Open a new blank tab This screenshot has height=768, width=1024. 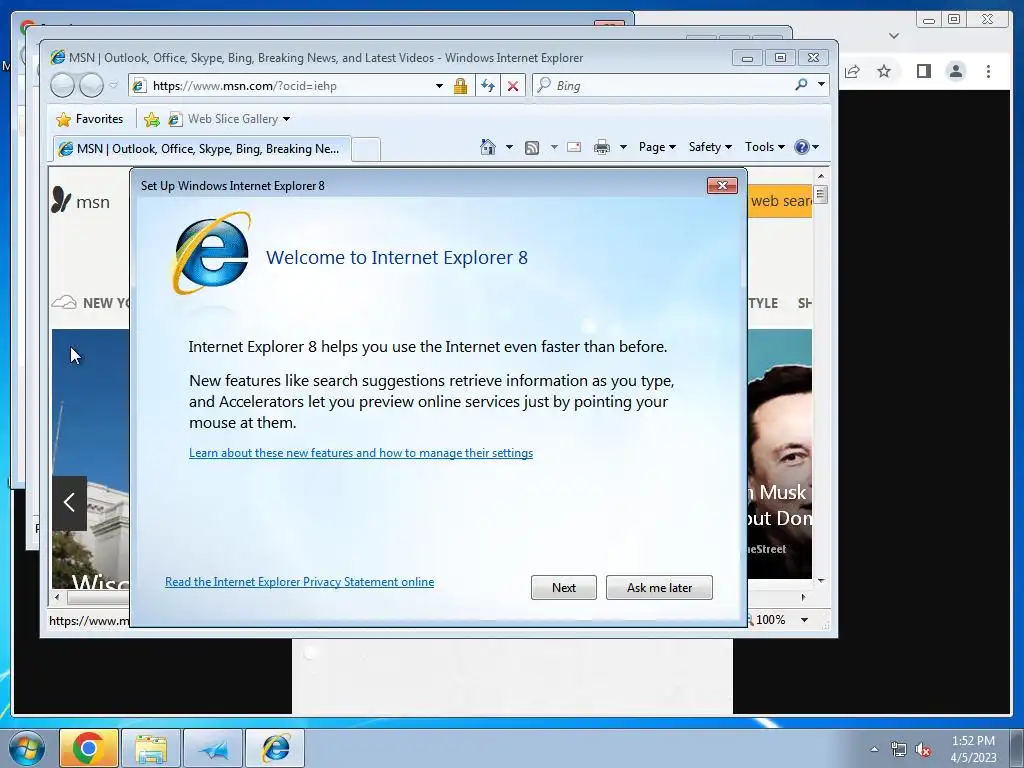point(366,150)
